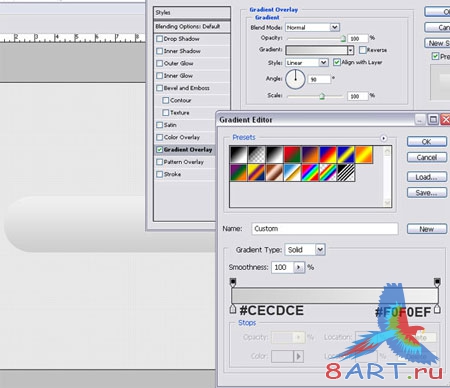Click the New gradient button
This screenshot has height=388, width=450.
coord(427,229)
